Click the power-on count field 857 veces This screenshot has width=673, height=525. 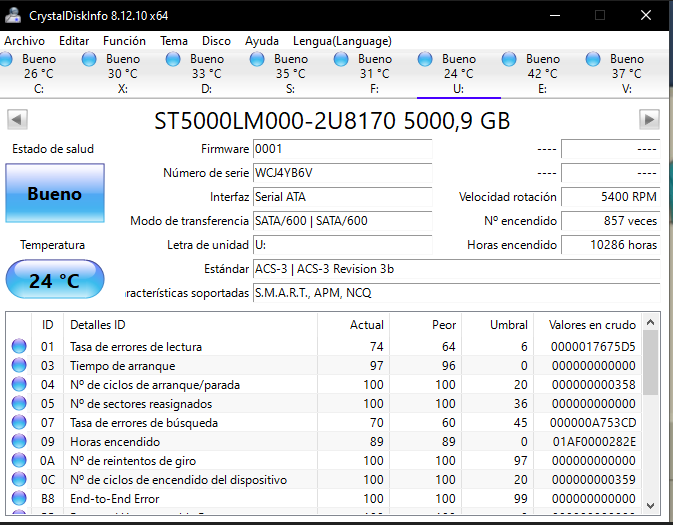611,221
